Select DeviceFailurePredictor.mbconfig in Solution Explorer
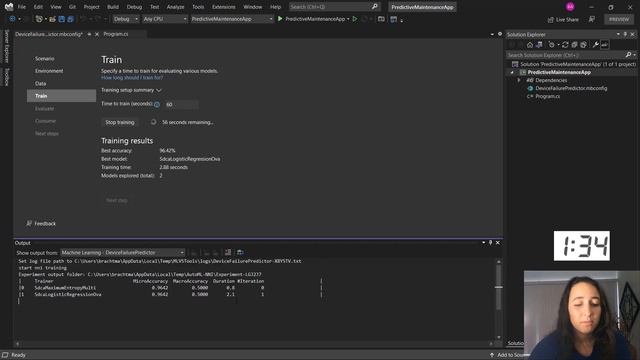The height and width of the screenshot is (360, 640). [571, 88]
